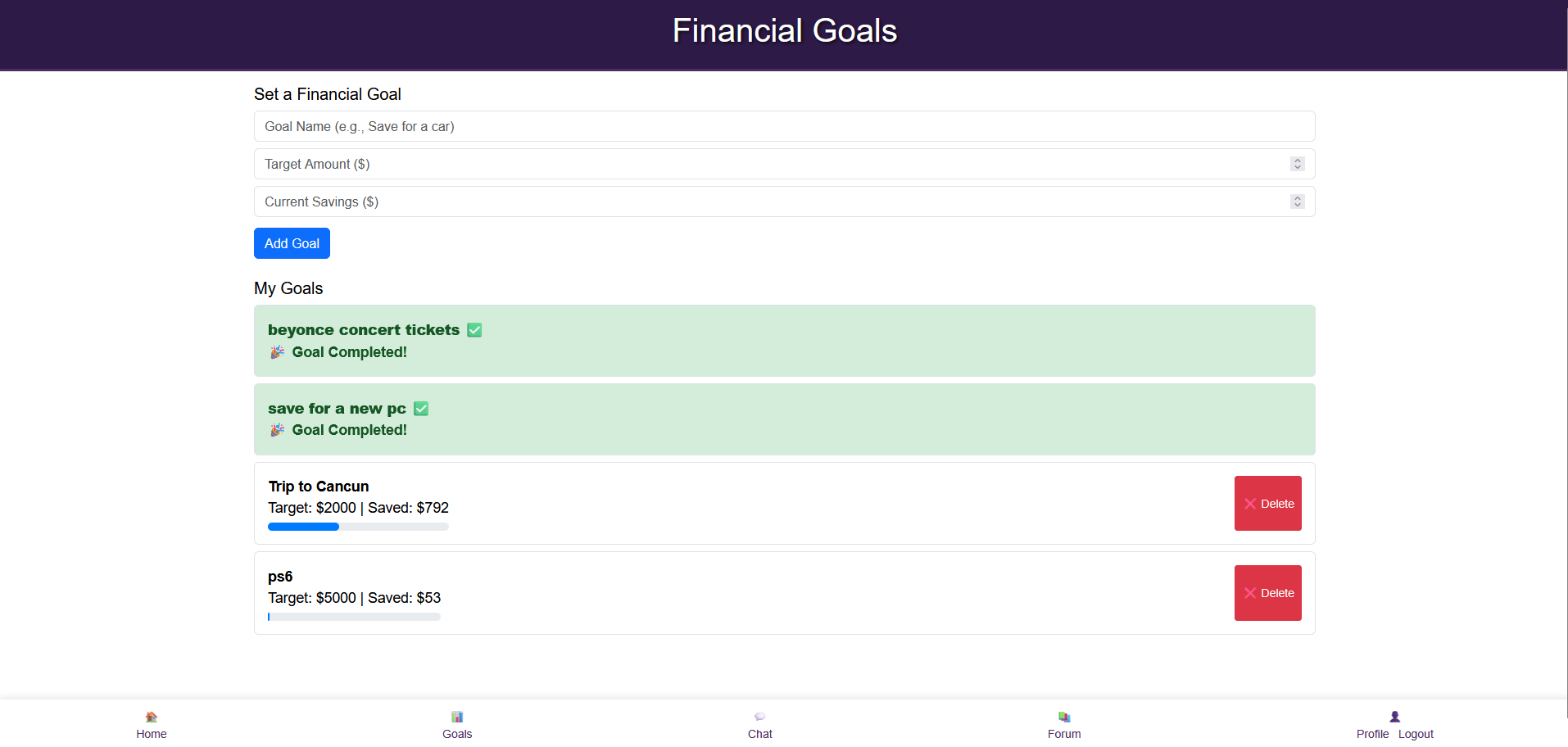The height and width of the screenshot is (747, 1568).
Task: Click Trip to Cancun progress bar
Action: coord(358,527)
